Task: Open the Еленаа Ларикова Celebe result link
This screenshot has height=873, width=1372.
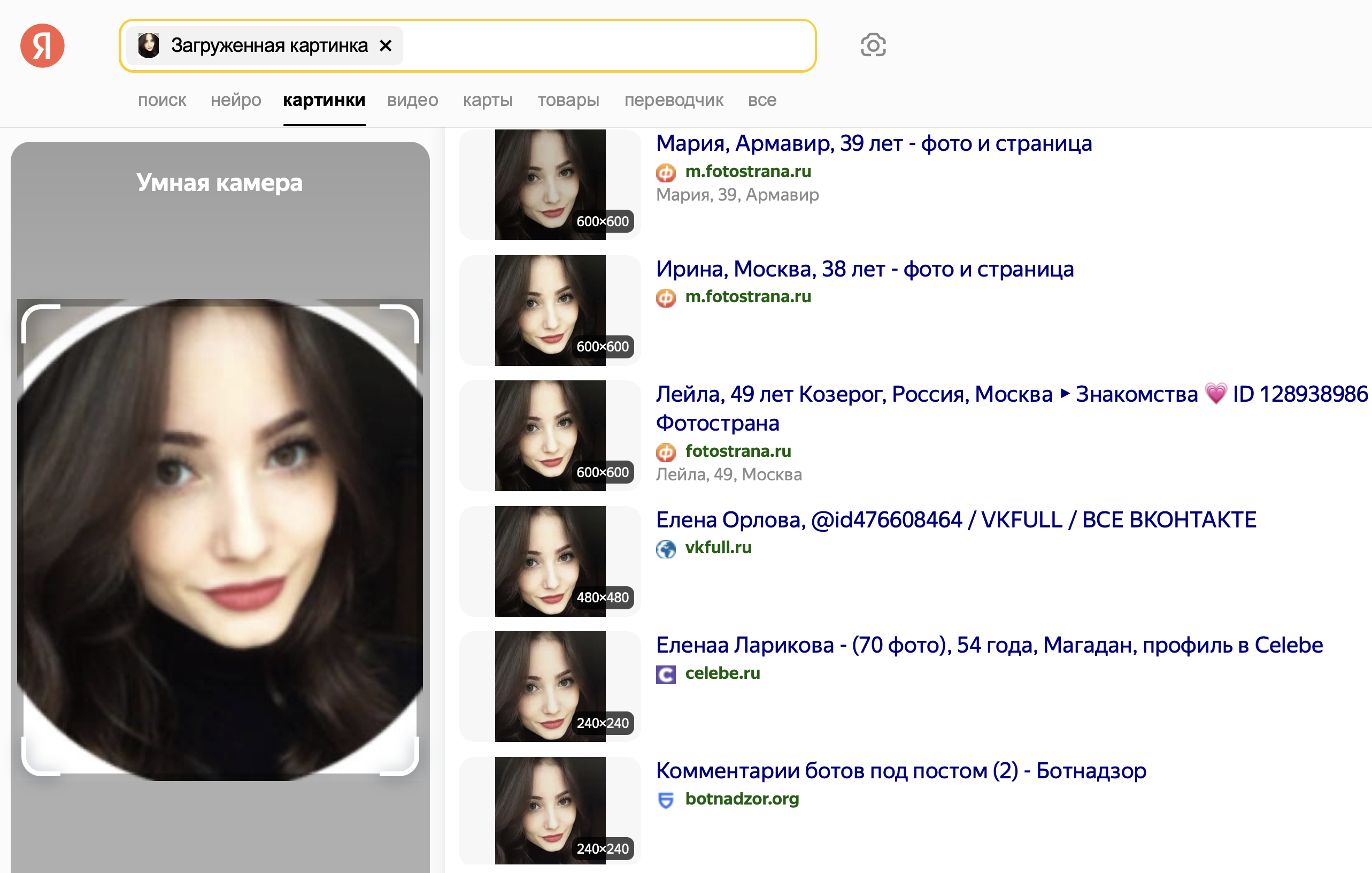Action: click(989, 645)
